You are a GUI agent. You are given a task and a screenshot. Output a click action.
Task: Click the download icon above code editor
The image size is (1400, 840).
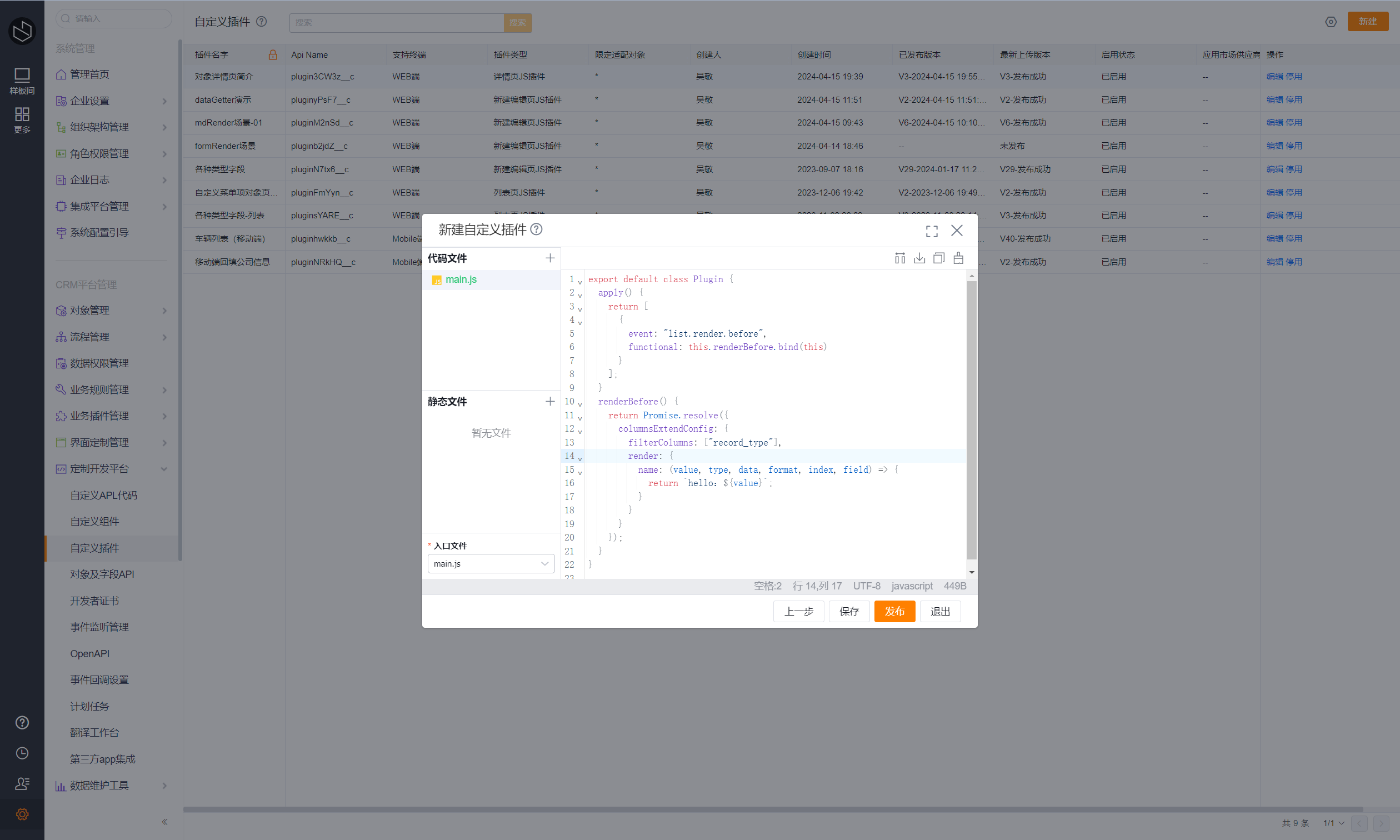(919, 258)
